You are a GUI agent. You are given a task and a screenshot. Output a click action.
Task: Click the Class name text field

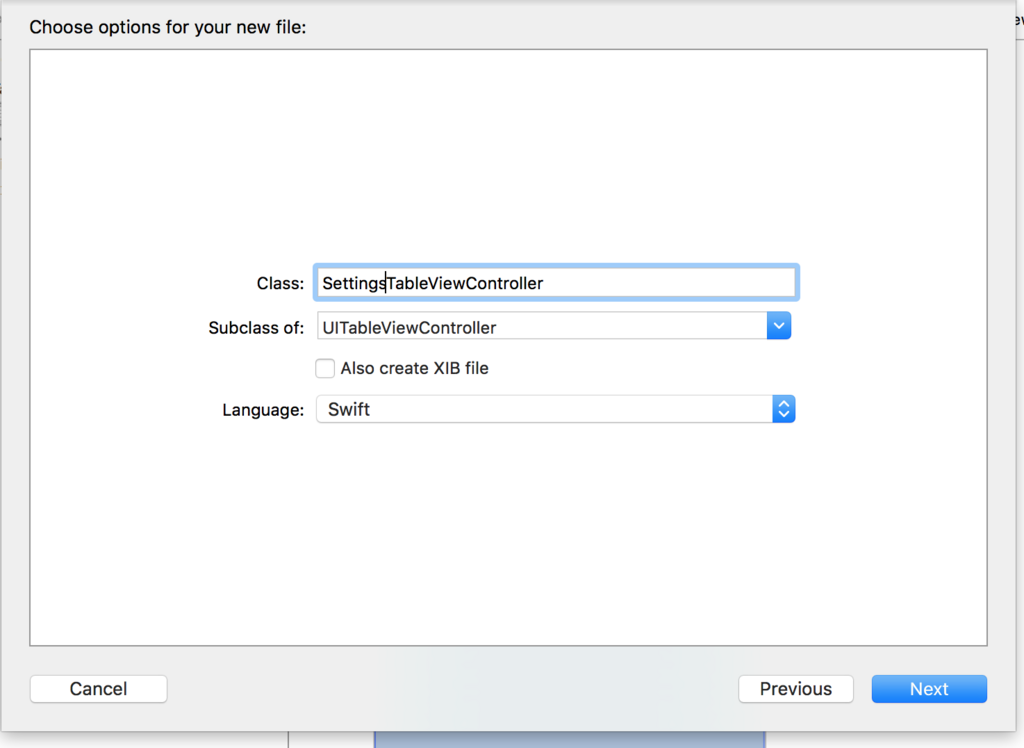(556, 283)
